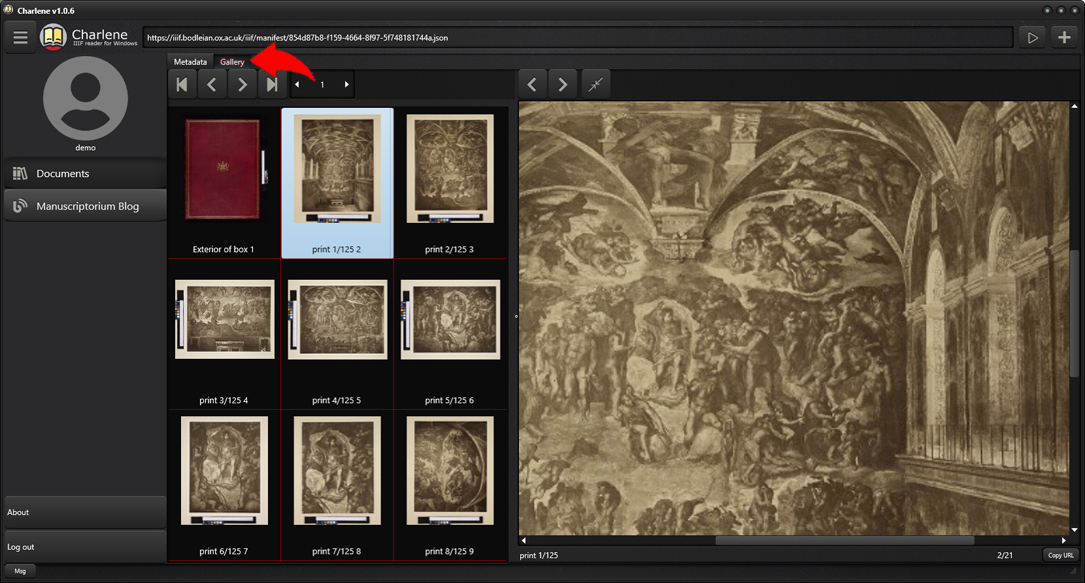This screenshot has height=583, width=1085.
Task: Click the demo user avatar
Action: tap(85, 98)
